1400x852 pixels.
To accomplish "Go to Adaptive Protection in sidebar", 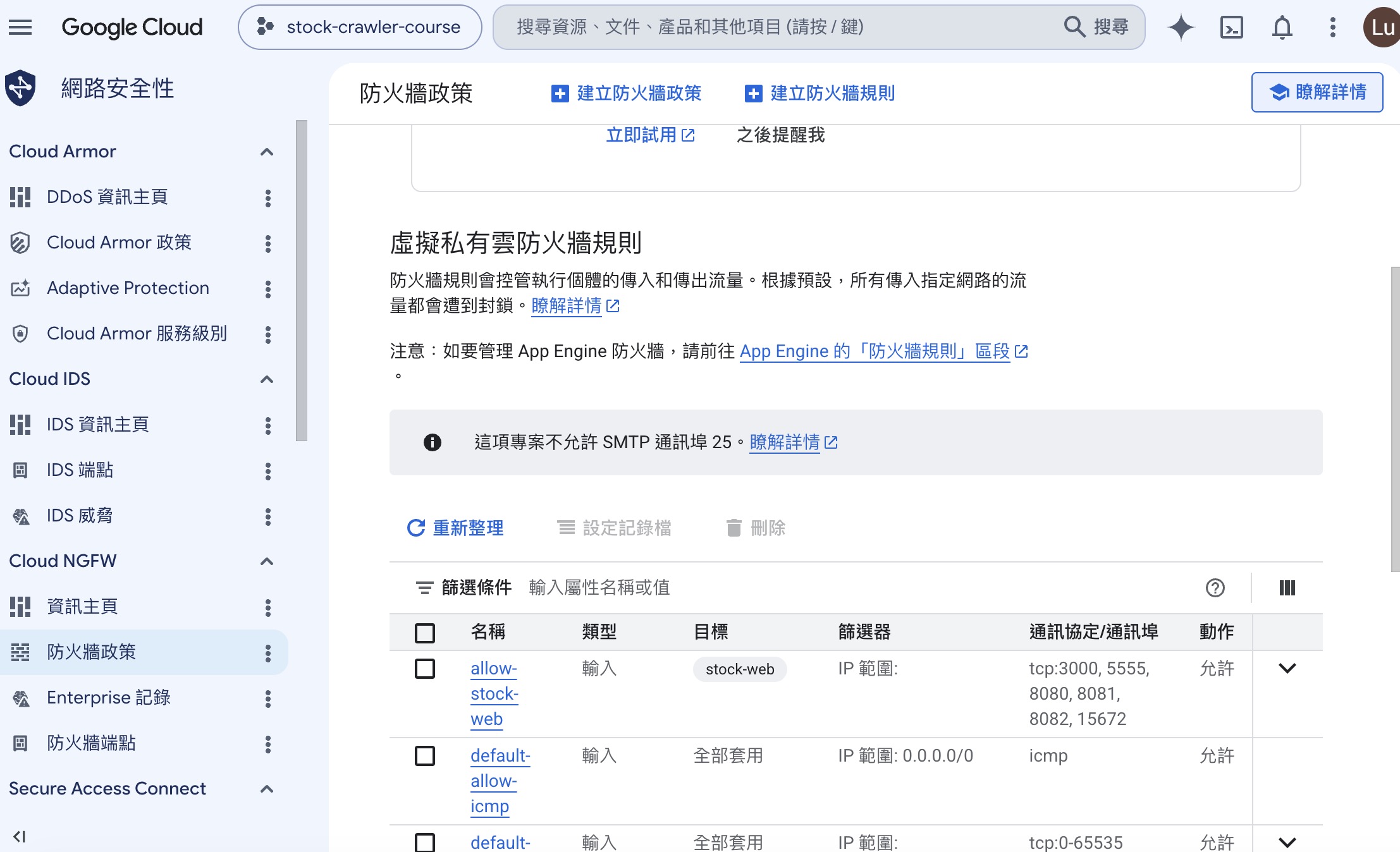I will coord(128,288).
